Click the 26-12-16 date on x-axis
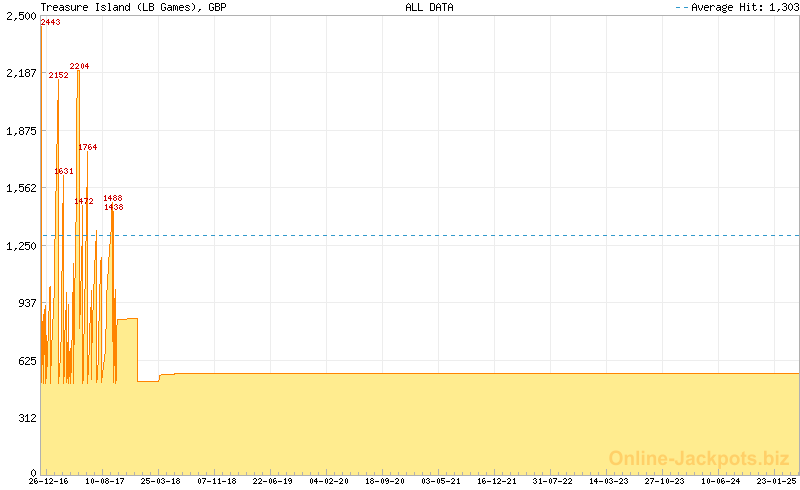This screenshot has width=800, height=490. pos(49,481)
